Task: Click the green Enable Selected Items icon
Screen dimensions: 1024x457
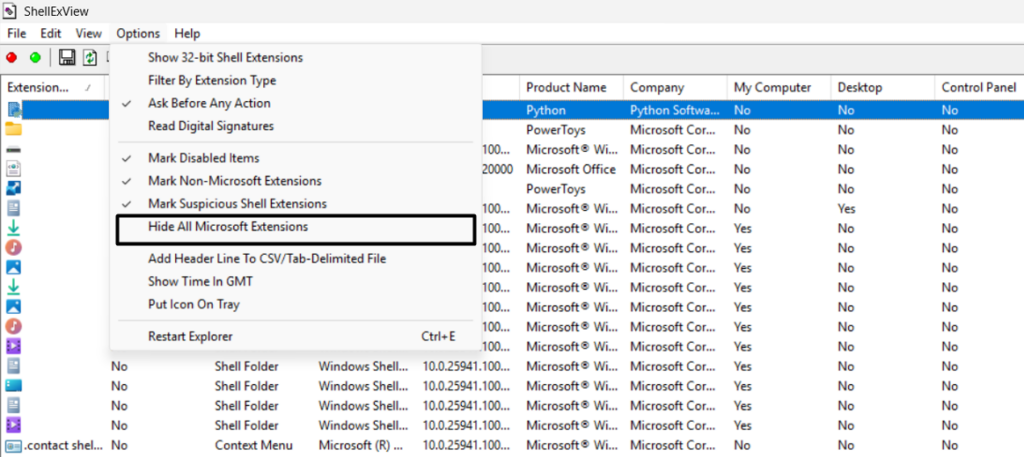Action: coord(36,58)
